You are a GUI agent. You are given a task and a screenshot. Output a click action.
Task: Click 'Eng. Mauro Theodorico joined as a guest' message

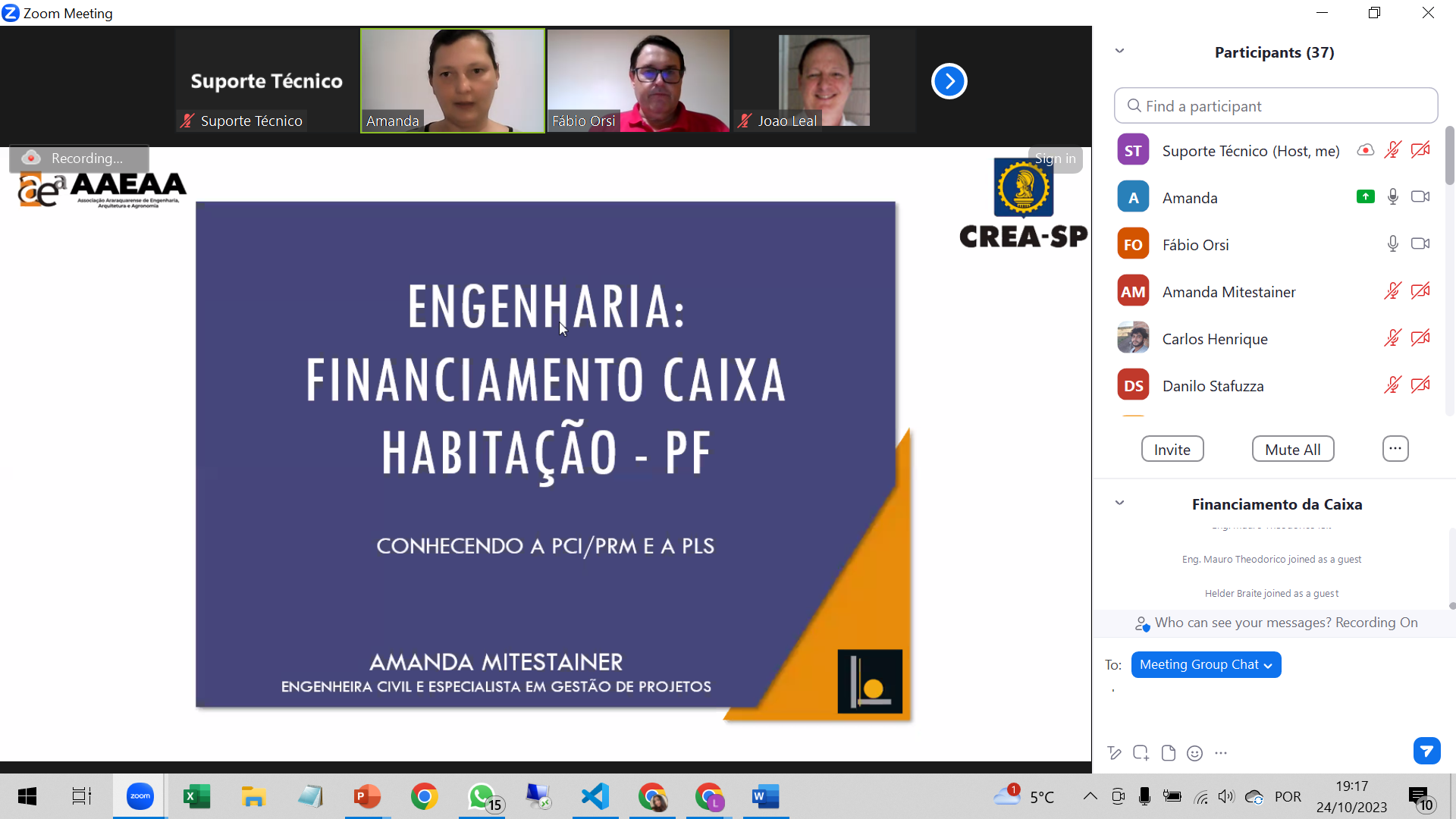(x=1272, y=559)
